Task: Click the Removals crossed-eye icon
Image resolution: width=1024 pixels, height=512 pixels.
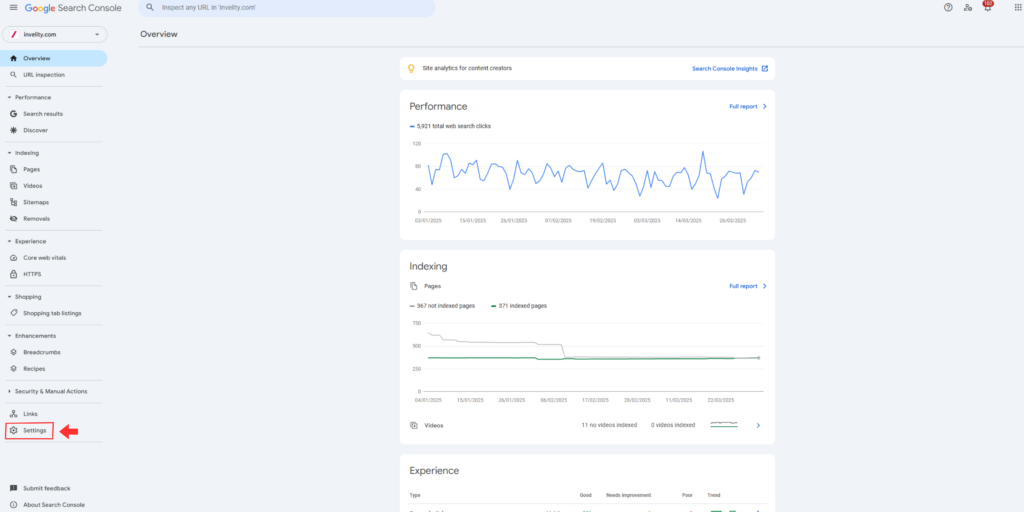Action: pos(14,219)
